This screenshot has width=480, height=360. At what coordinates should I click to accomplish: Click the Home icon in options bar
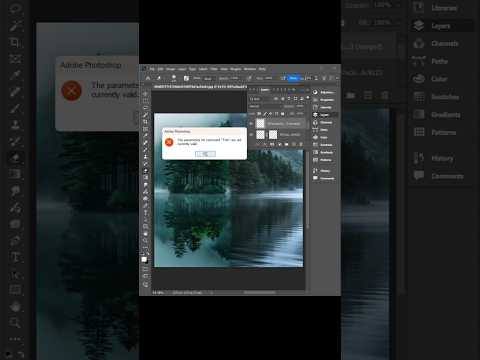(148, 78)
